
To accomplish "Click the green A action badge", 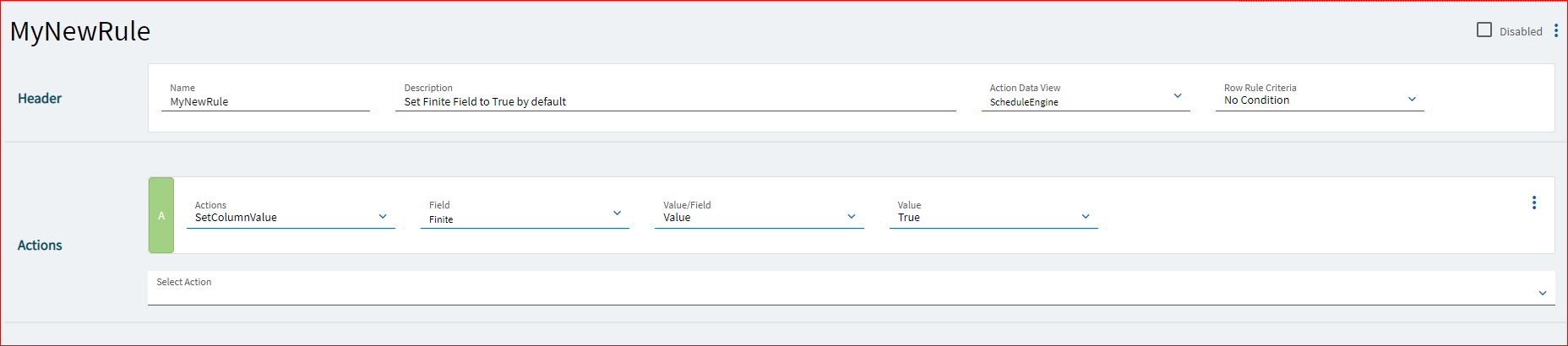I will click(161, 215).
